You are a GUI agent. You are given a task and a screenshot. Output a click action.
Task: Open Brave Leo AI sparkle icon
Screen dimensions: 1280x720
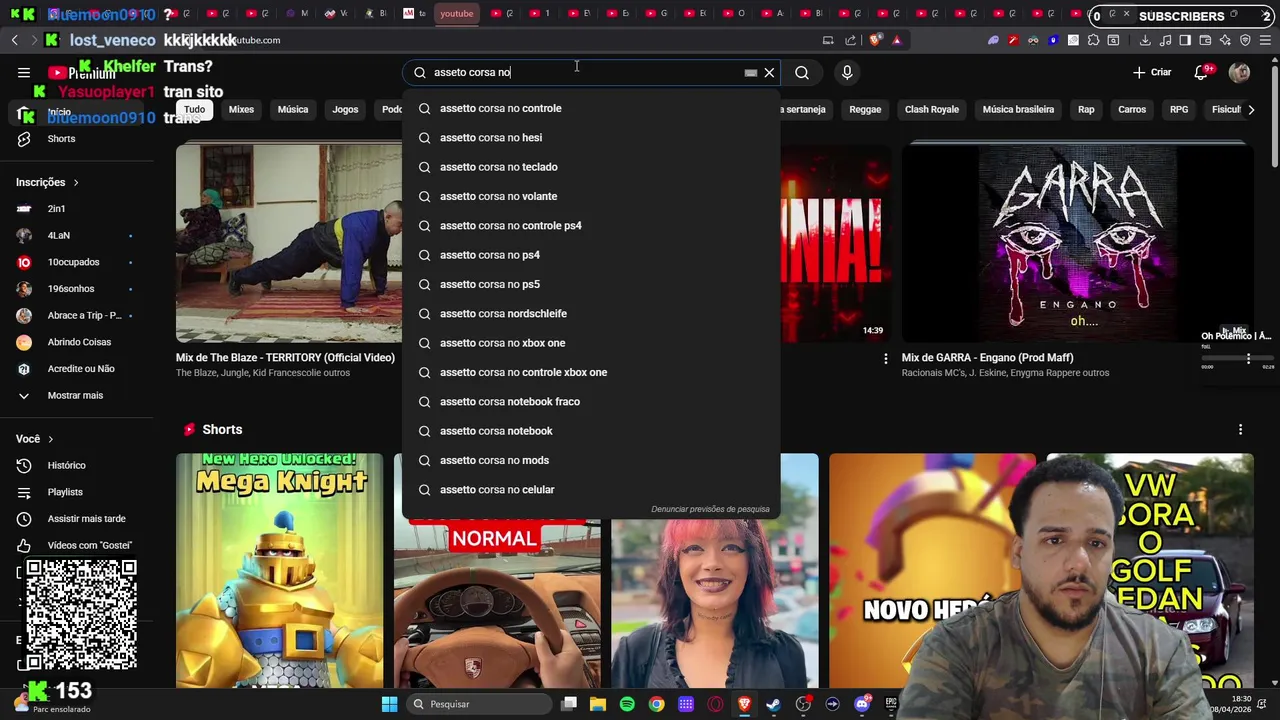click(1225, 40)
